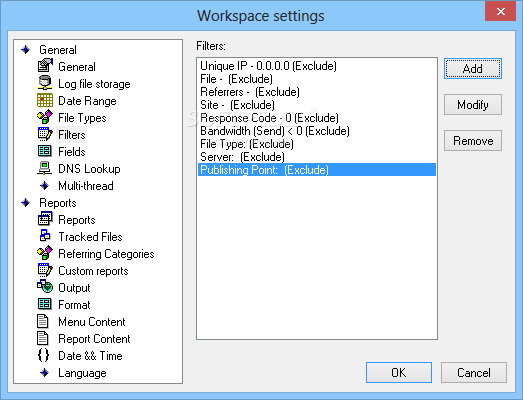Click the Multi-thread star icon
The height and width of the screenshot is (400, 523).
pyautogui.click(x=45, y=185)
